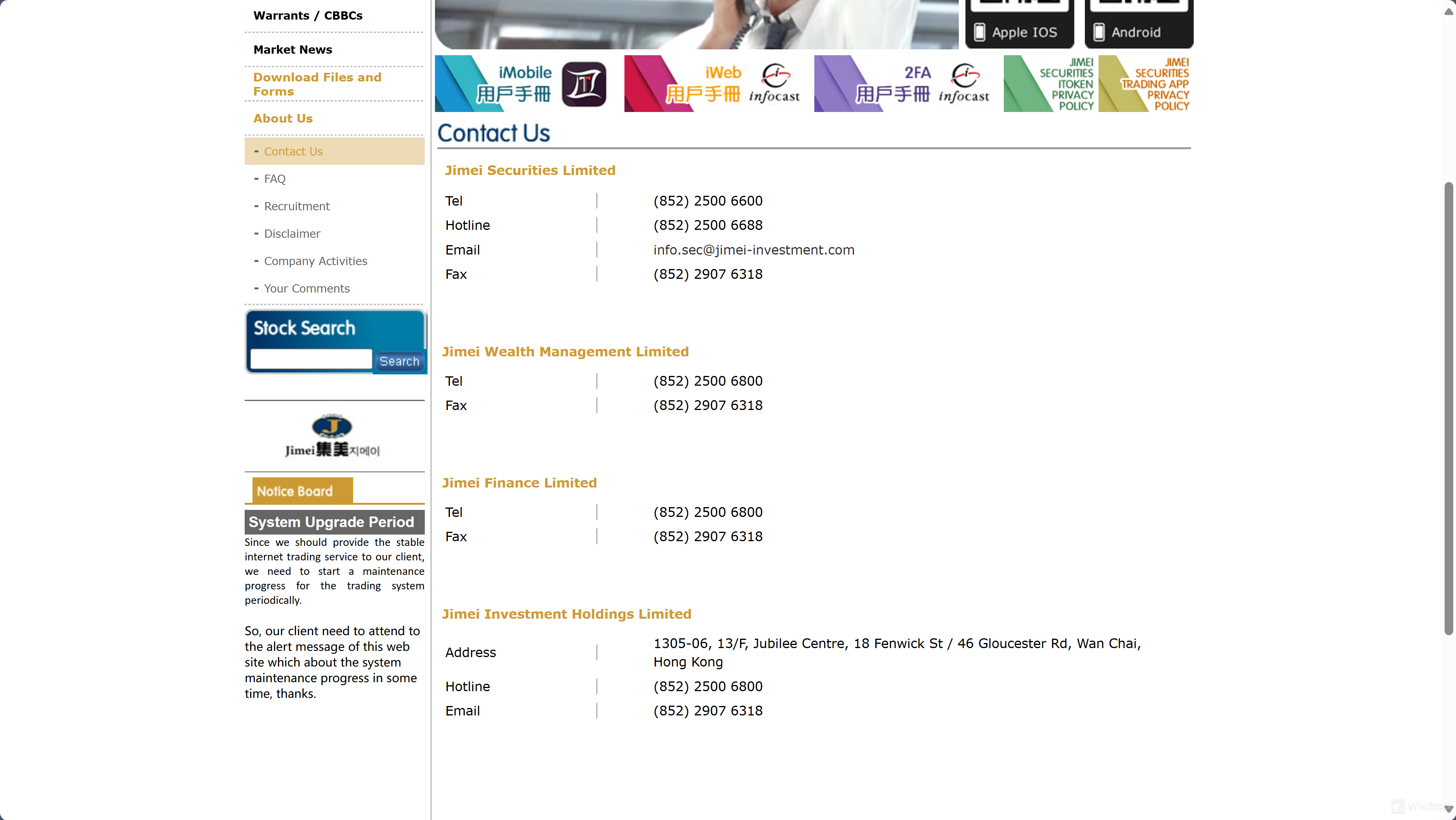The width and height of the screenshot is (1456, 820).
Task: Open Trading App Privacy Policy banner
Action: (x=1145, y=83)
